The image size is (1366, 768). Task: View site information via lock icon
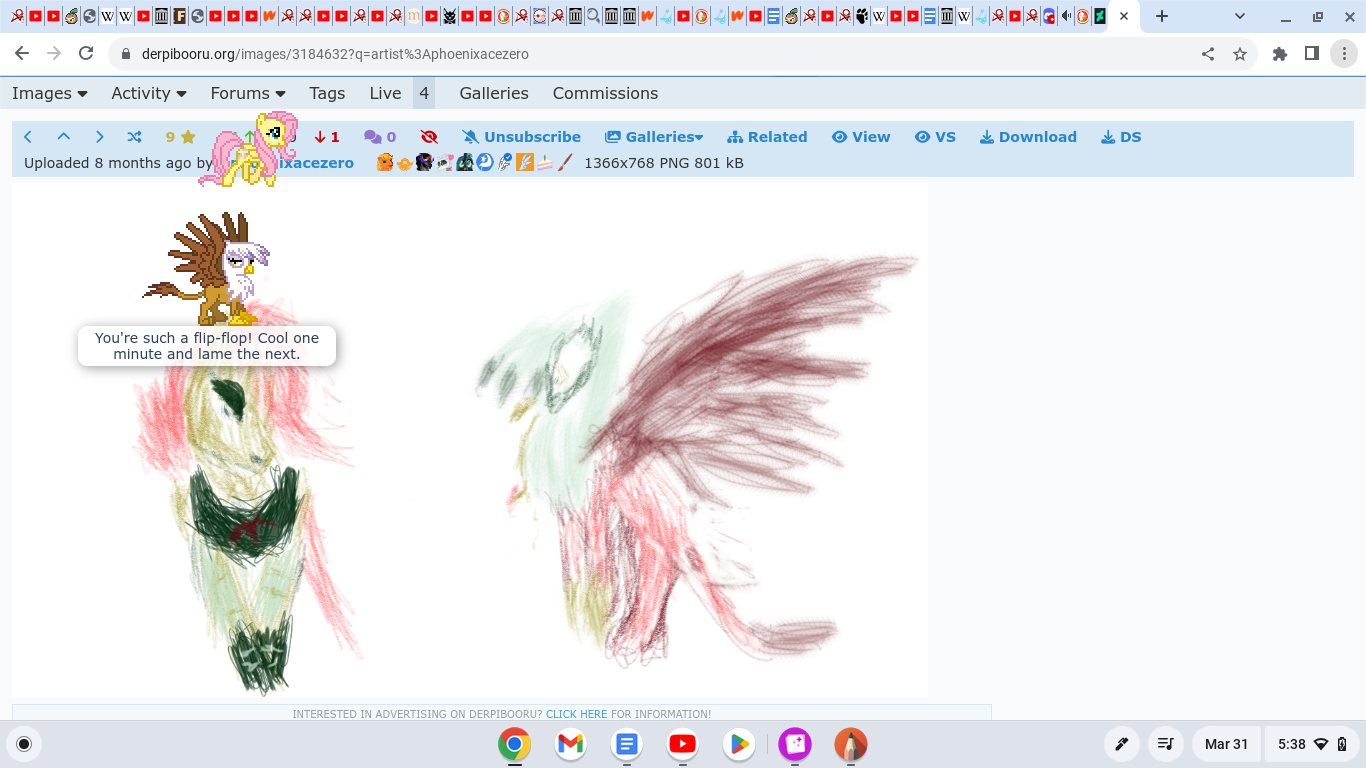tap(126, 54)
